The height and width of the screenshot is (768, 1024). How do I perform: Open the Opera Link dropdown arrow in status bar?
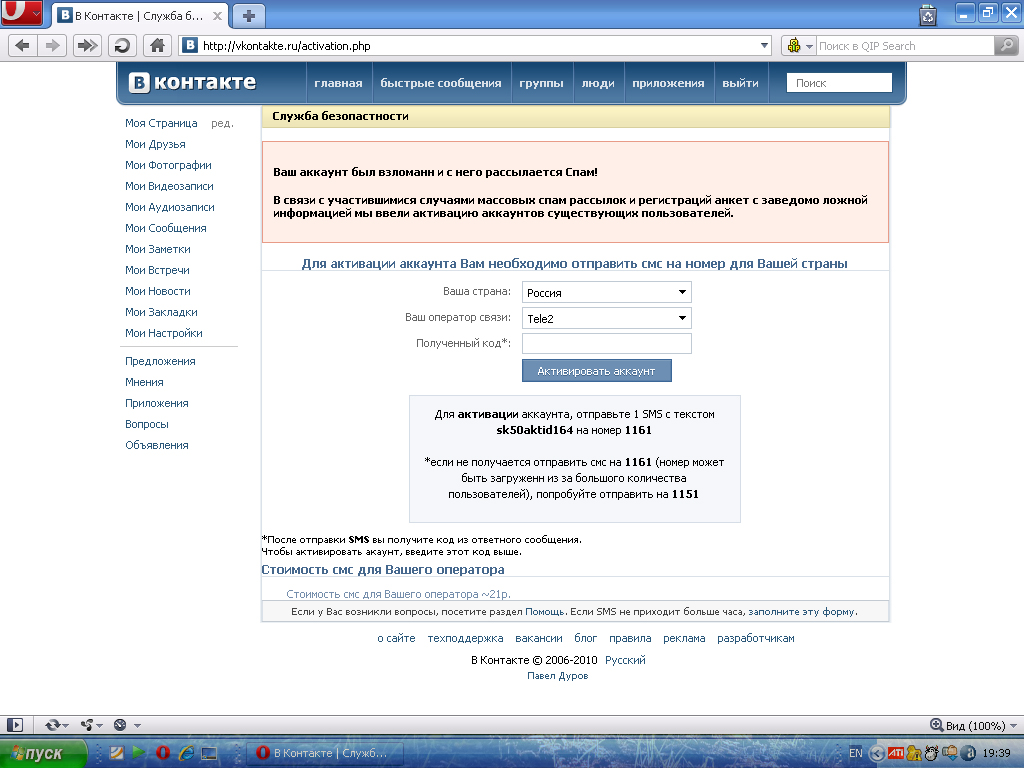point(65,726)
